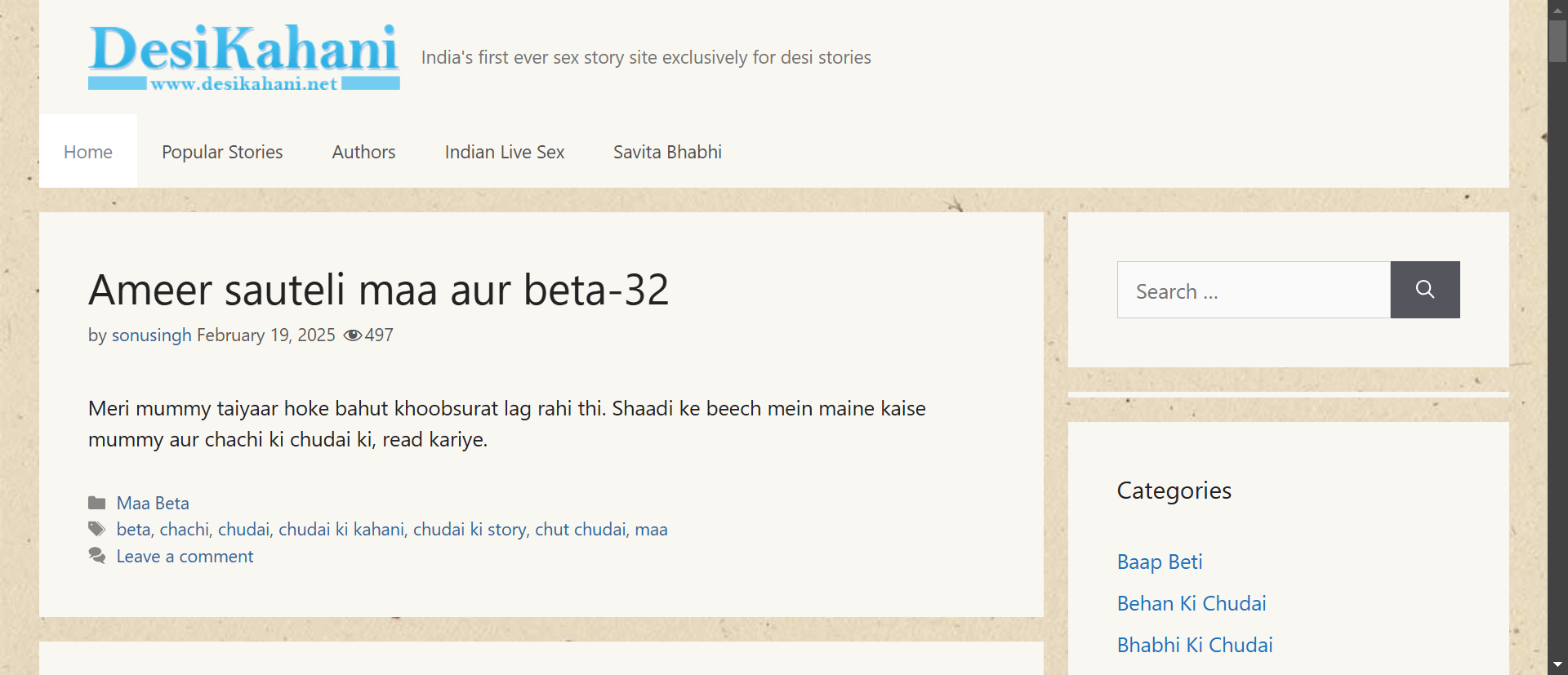Open the Authors menu item

[x=363, y=152]
